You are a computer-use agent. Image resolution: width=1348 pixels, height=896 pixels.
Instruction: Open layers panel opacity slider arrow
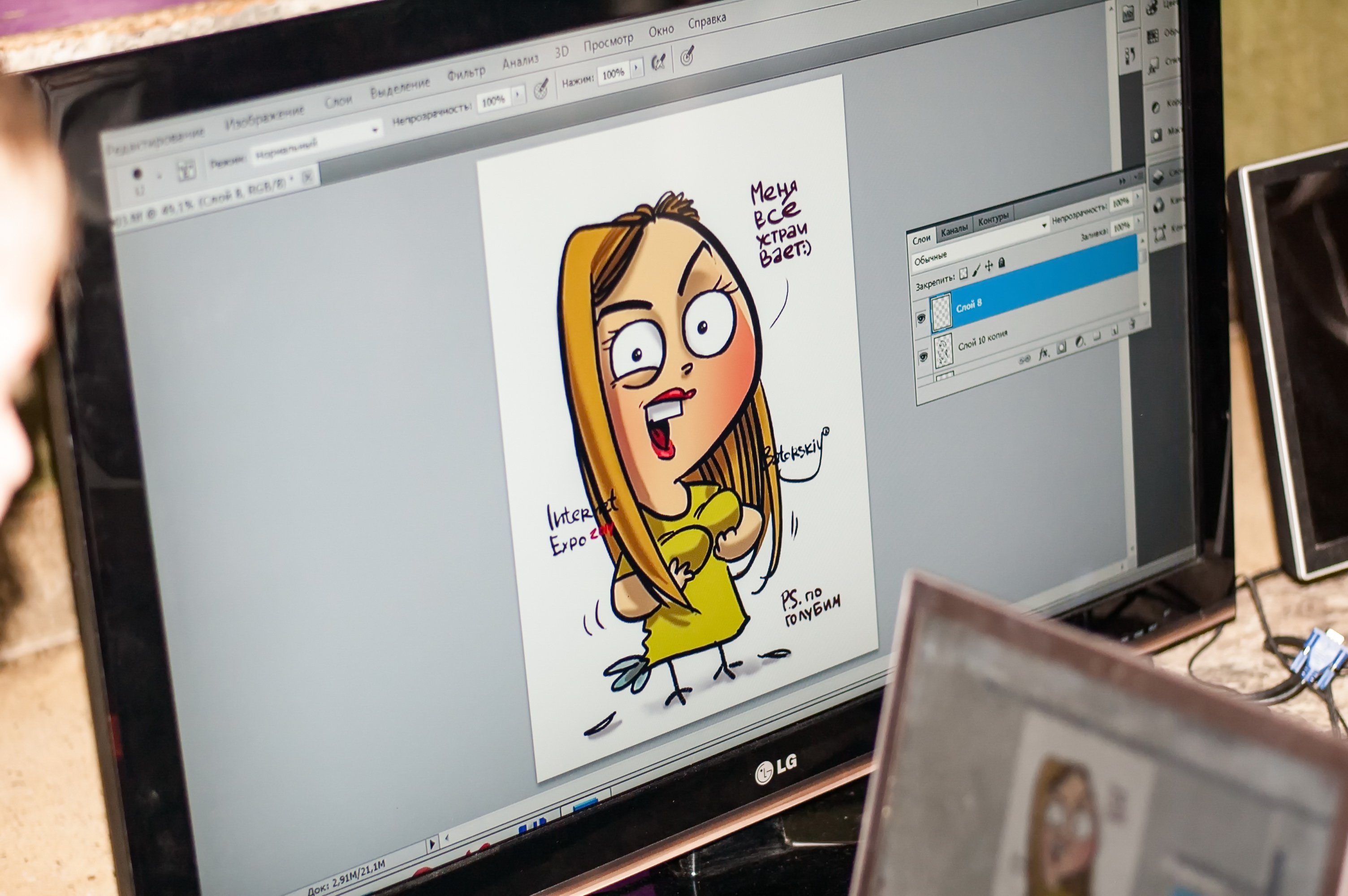[x=1138, y=197]
